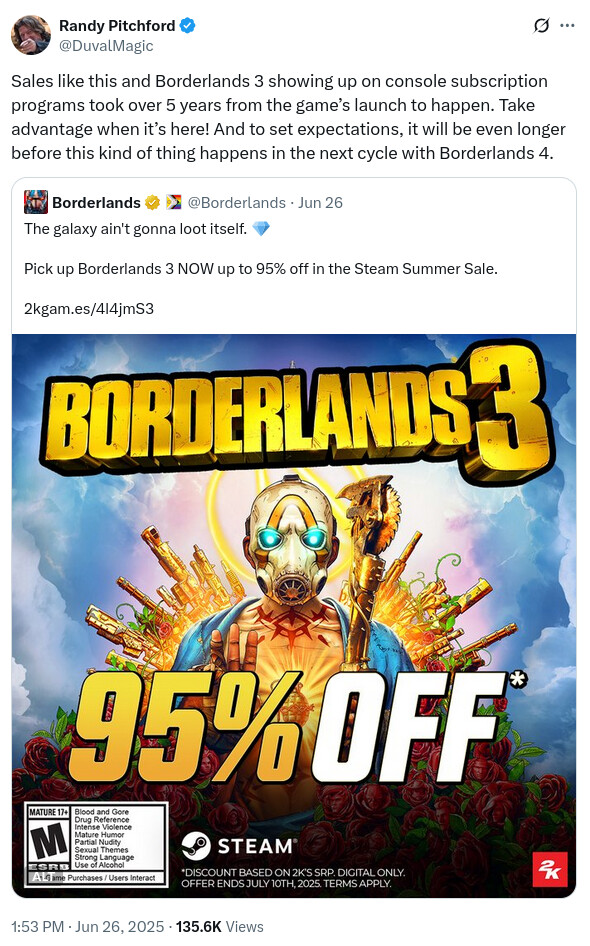The width and height of the screenshot is (590, 946).
Task: Click the Steam logo in the promo image
Action: point(237,845)
